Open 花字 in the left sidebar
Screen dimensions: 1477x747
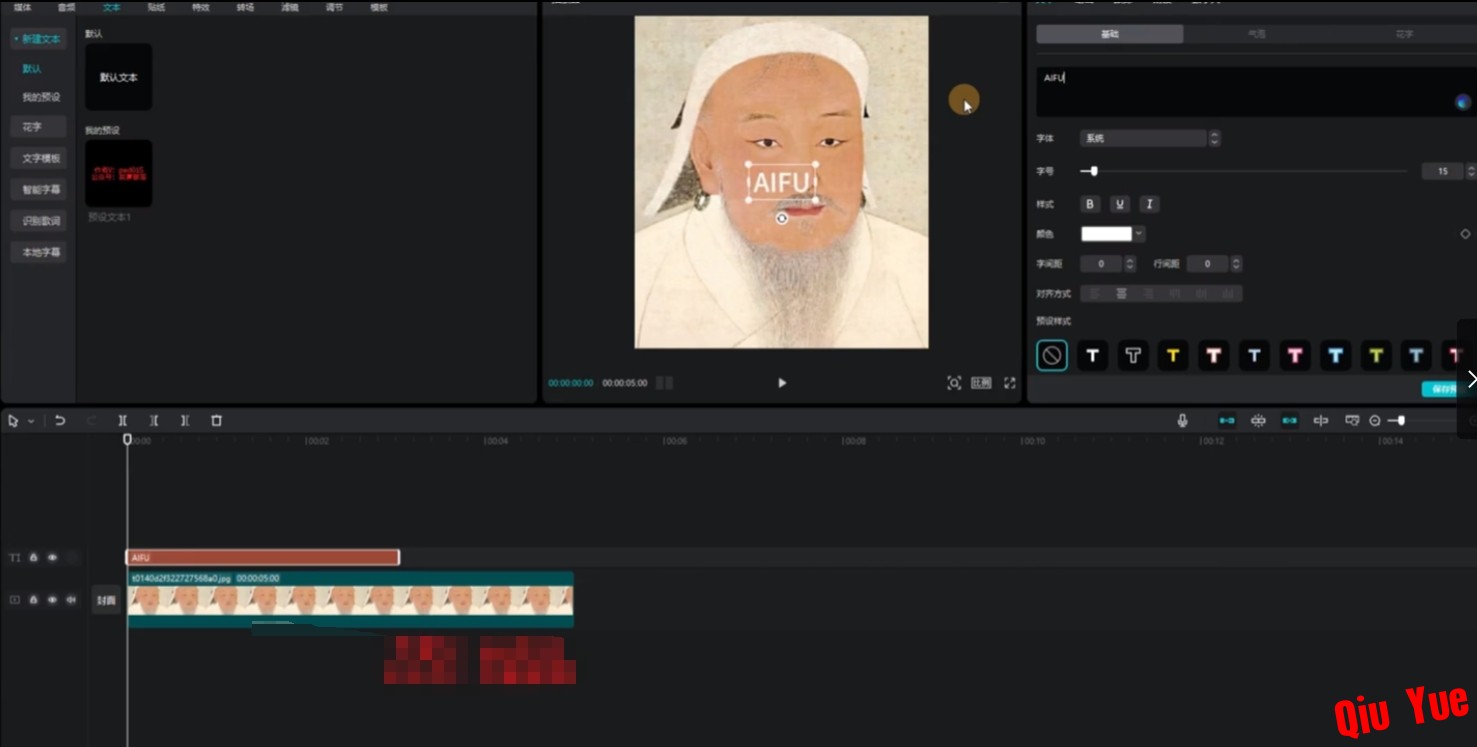click(39, 127)
